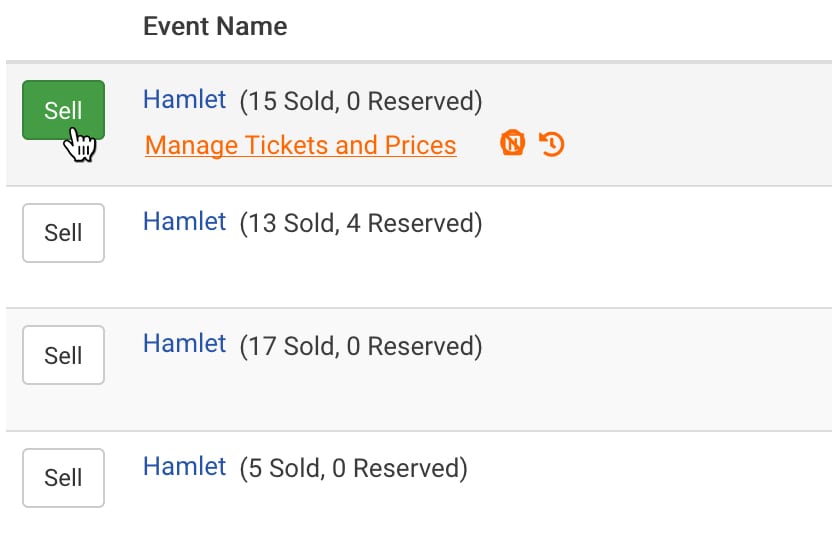The width and height of the screenshot is (832, 542).
Task: Open Hamlet event with 17 Sold
Action: pos(185,343)
